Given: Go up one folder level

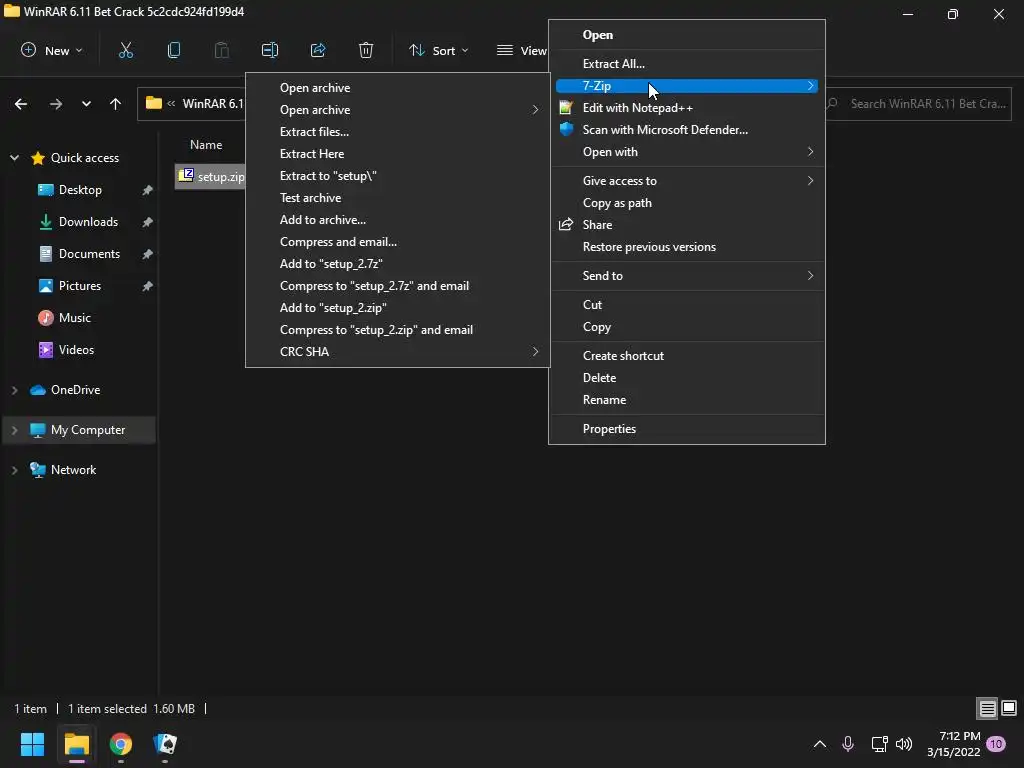Looking at the screenshot, I should 116,104.
